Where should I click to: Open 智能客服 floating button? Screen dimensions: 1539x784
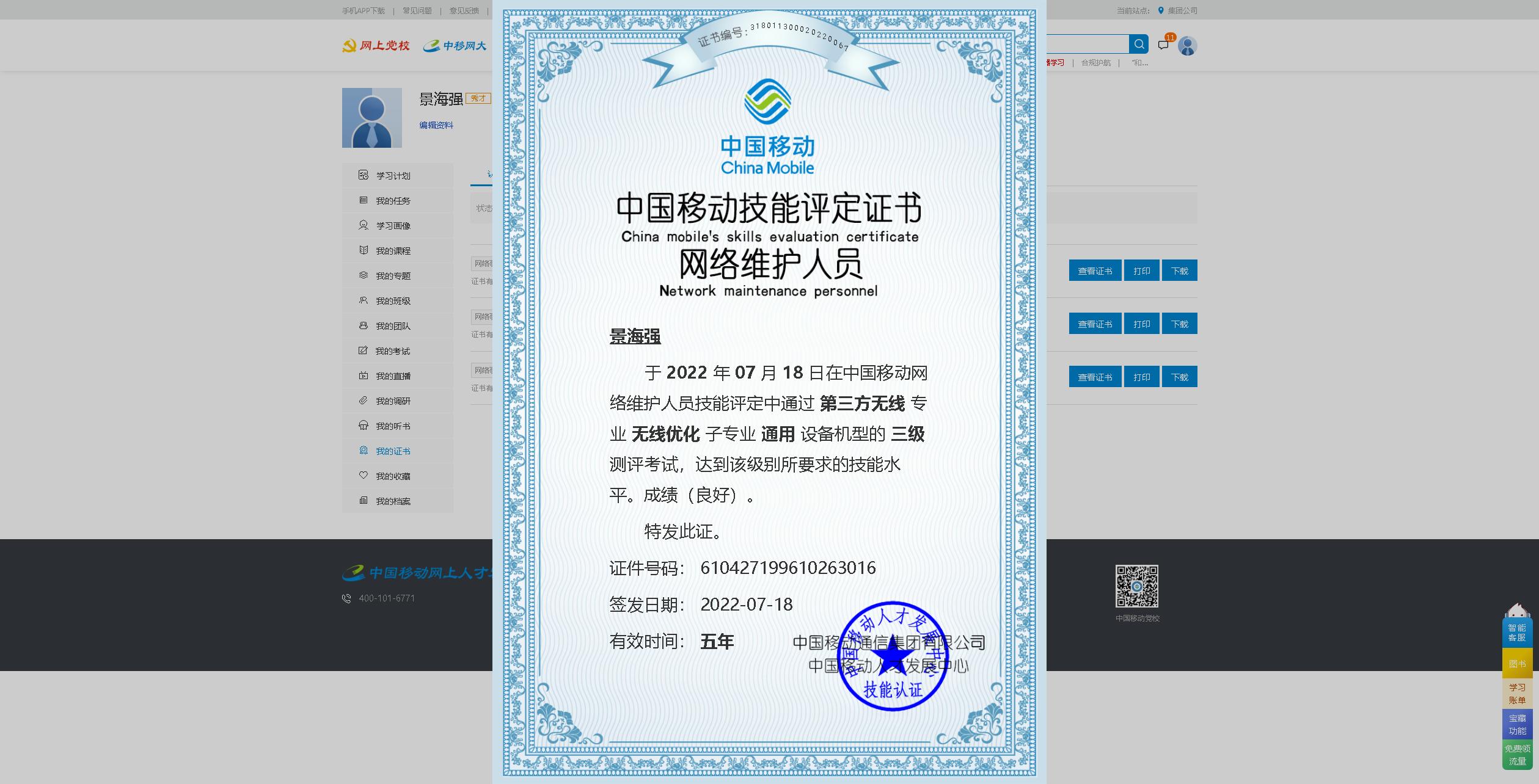[1517, 632]
